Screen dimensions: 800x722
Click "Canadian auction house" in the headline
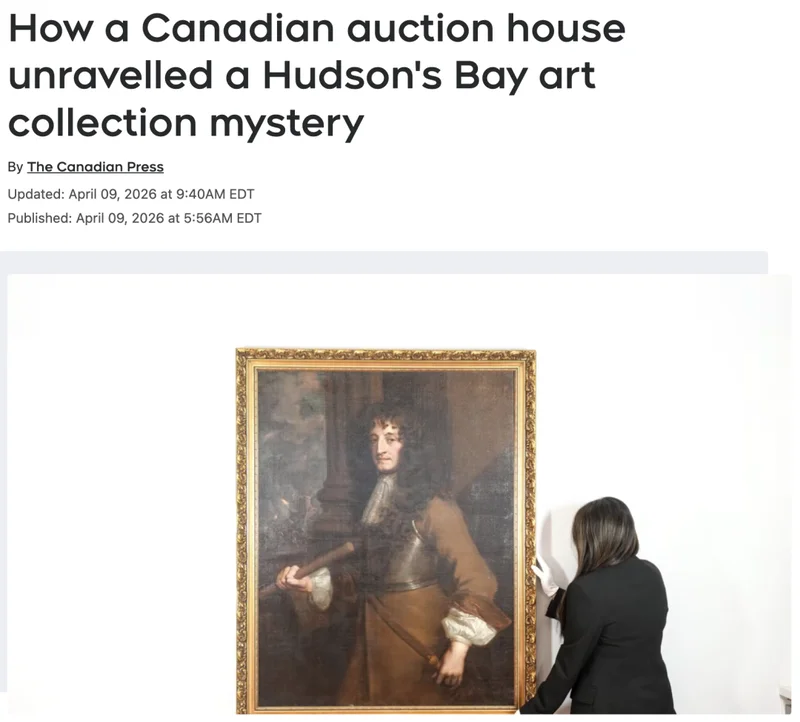click(x=383, y=29)
